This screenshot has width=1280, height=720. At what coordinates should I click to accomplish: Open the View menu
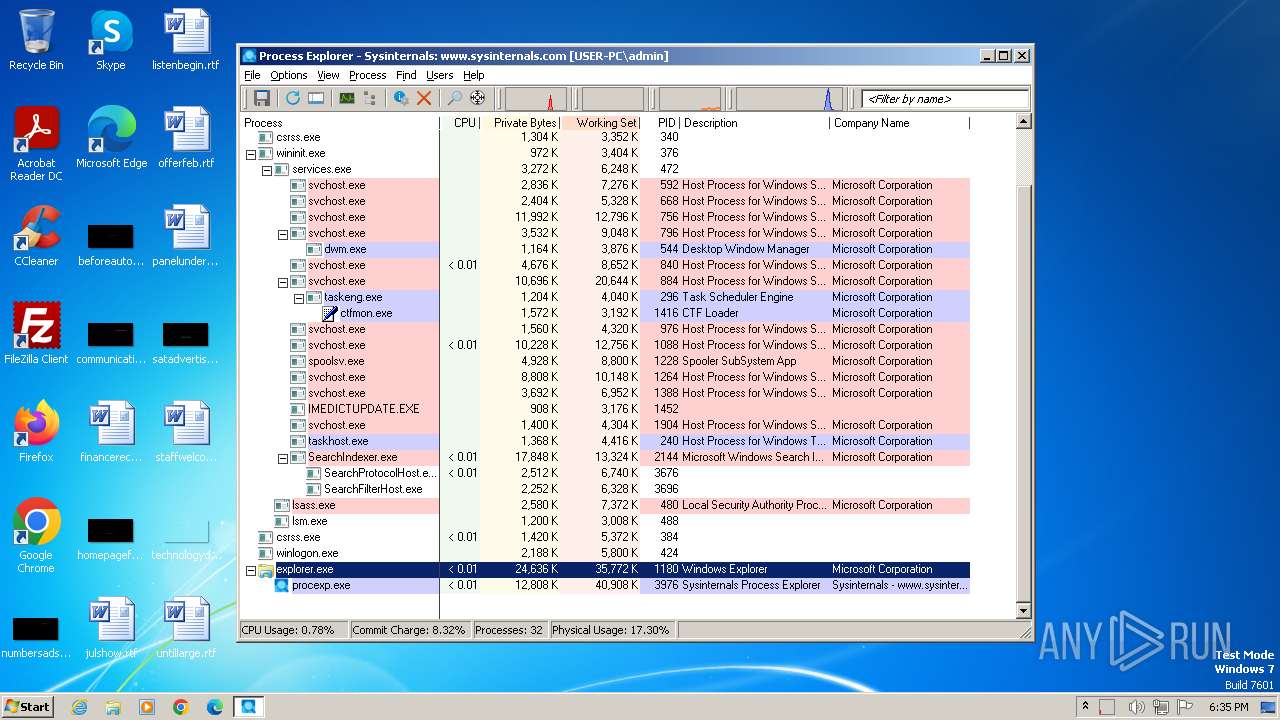pyautogui.click(x=328, y=75)
